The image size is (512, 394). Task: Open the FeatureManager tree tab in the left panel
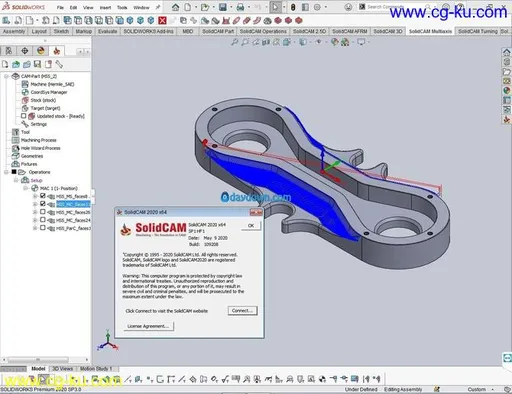(x=9, y=51)
